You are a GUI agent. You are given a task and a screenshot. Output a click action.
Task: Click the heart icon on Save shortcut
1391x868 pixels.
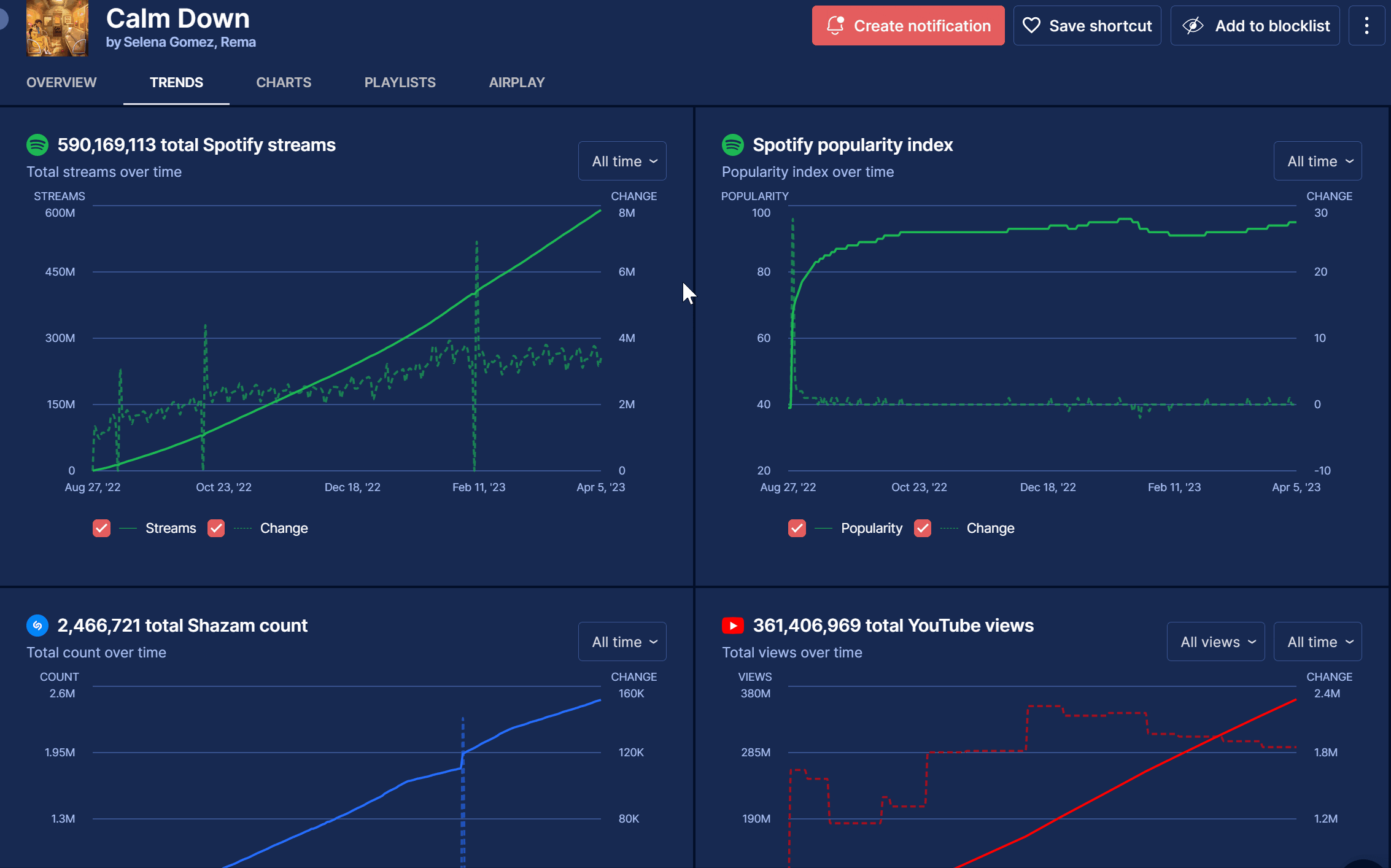(x=1031, y=26)
